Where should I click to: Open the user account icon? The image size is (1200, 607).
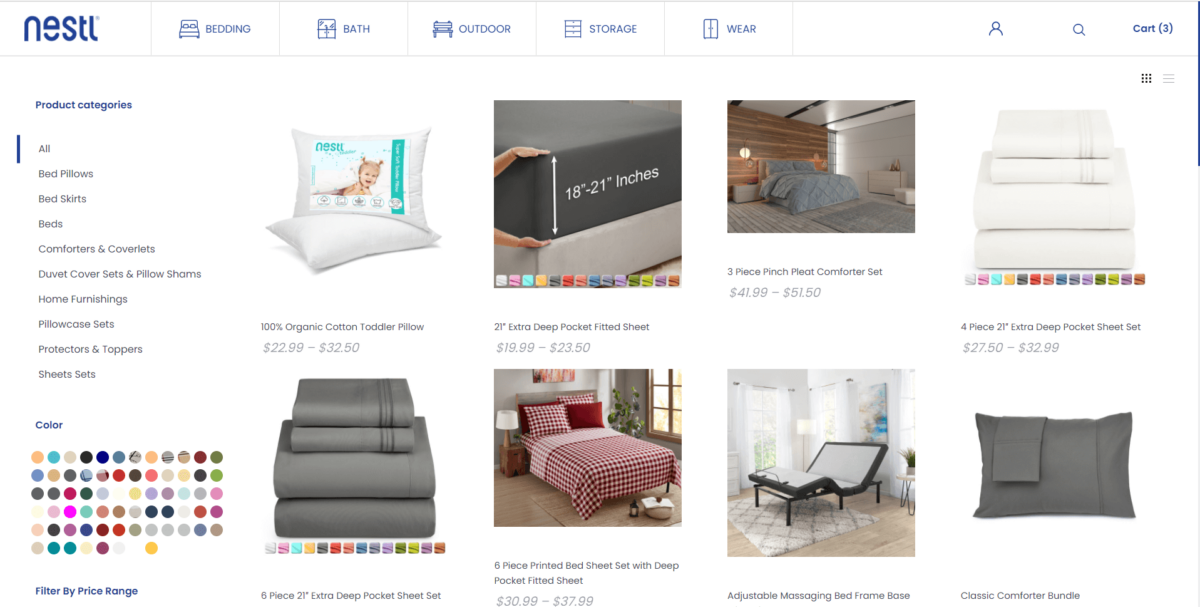click(x=995, y=29)
